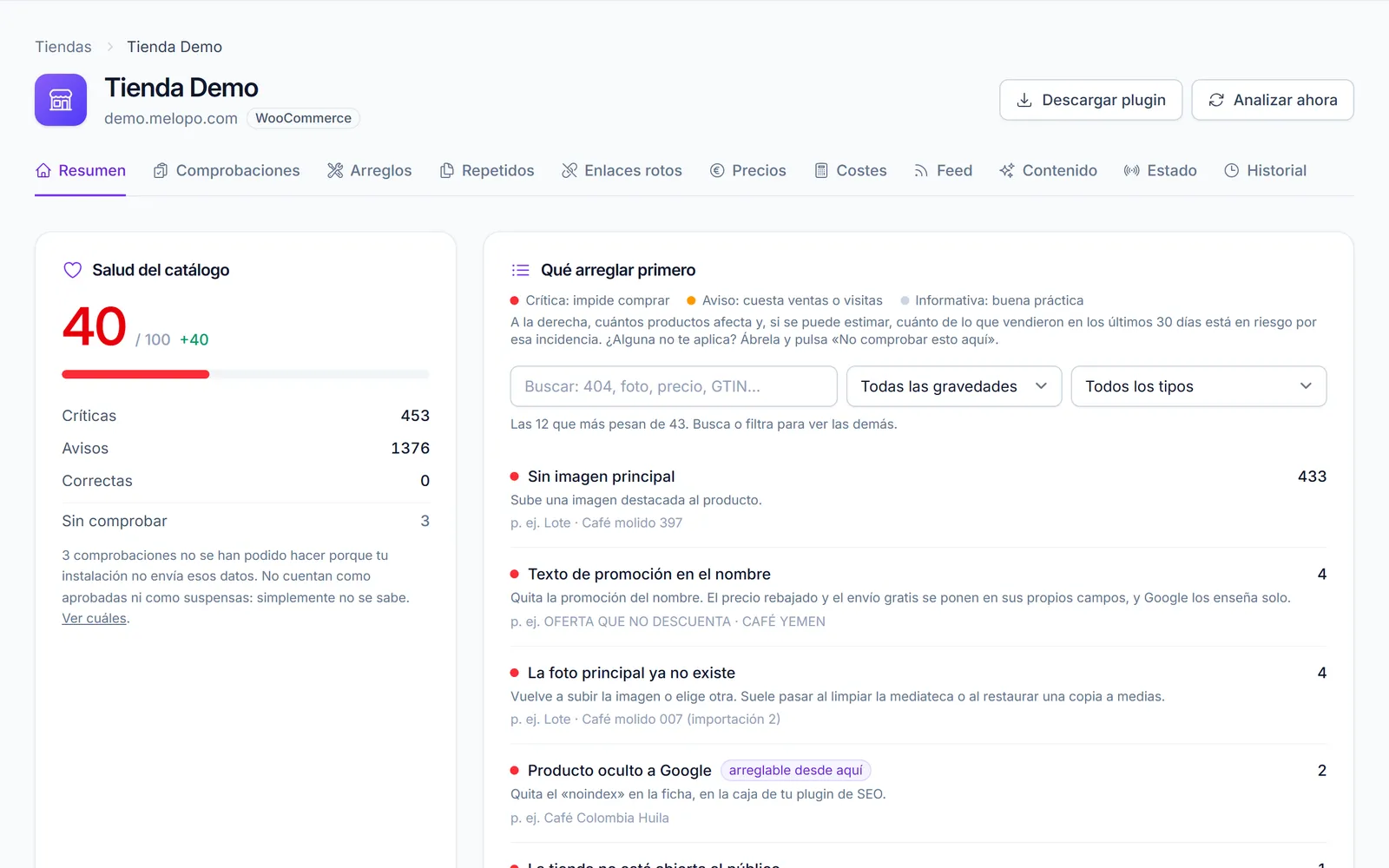Go to the Precios tab
The height and width of the screenshot is (868, 1389).
click(x=748, y=170)
